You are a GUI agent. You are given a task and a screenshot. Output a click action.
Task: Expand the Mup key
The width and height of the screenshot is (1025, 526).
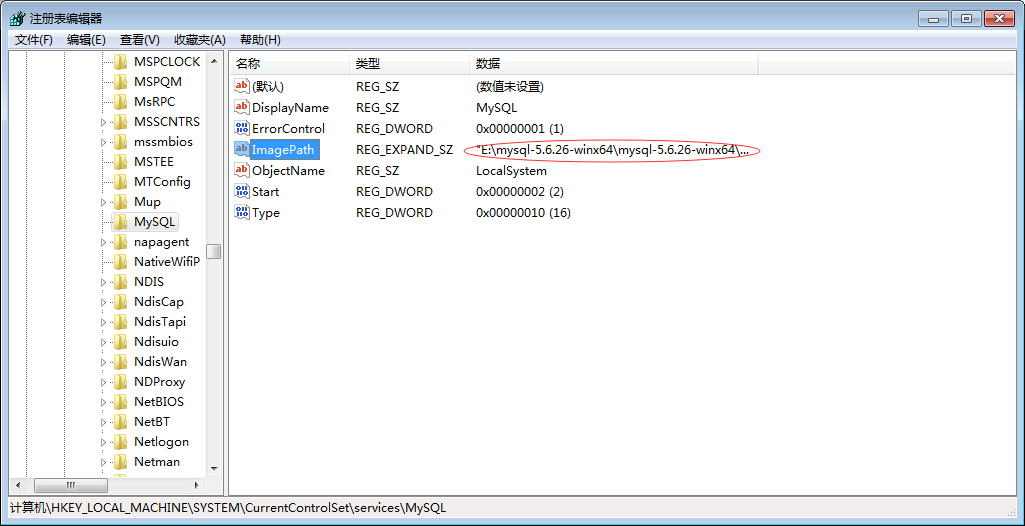pos(103,202)
